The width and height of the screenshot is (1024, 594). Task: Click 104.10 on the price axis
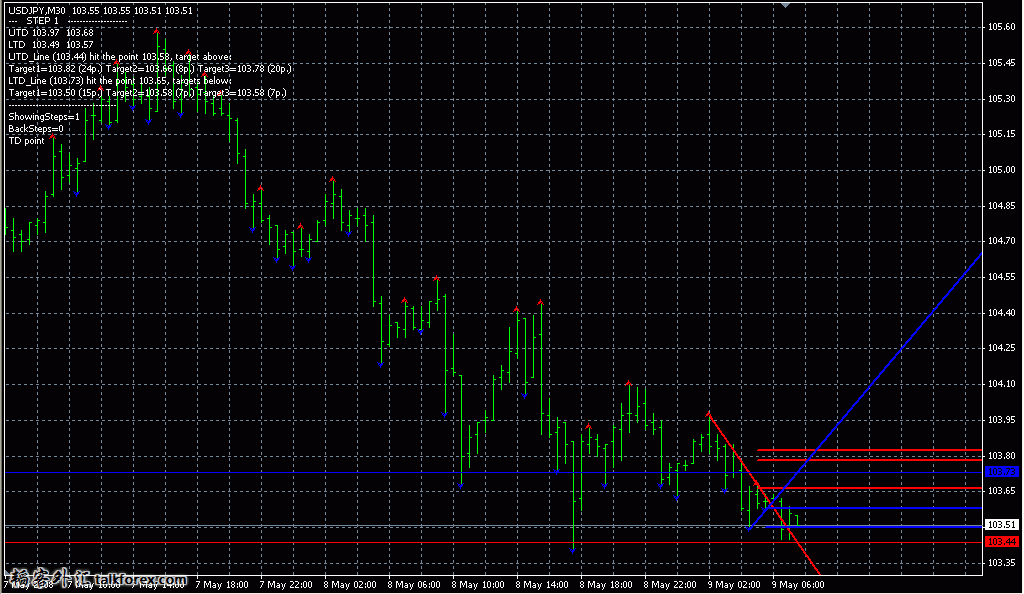1002,384
